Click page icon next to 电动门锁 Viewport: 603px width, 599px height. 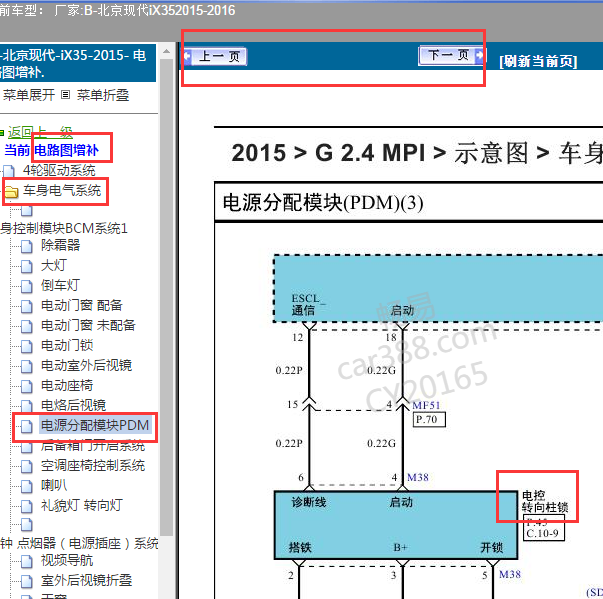27,346
